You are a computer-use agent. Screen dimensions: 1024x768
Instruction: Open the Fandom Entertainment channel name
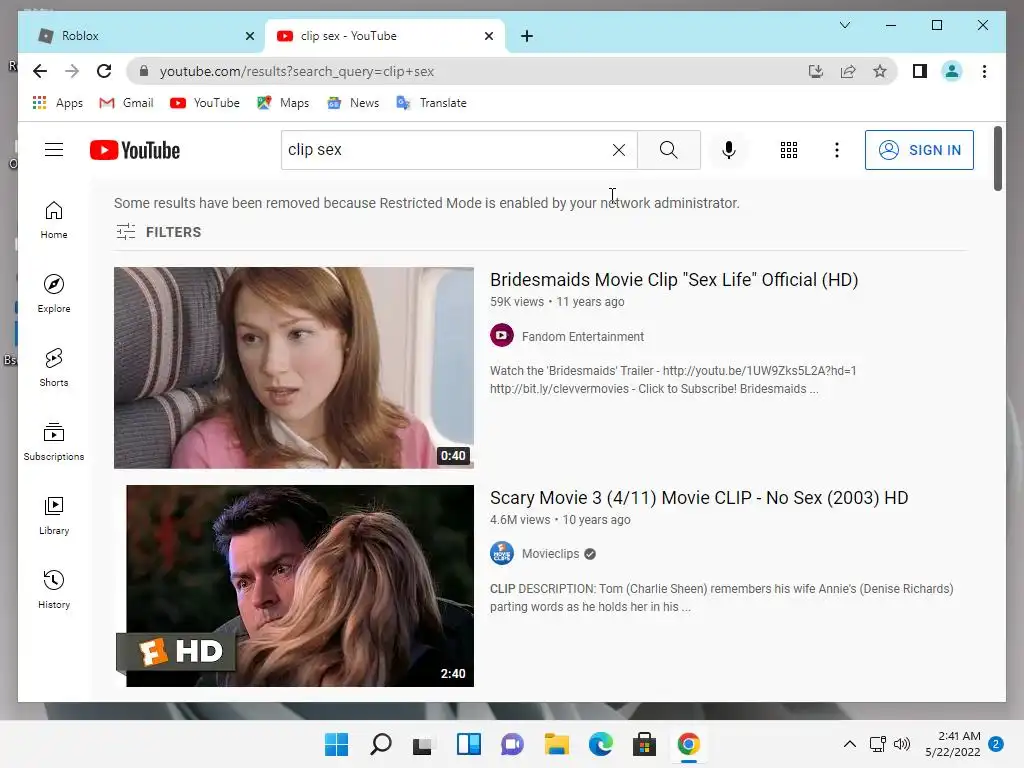coord(583,336)
